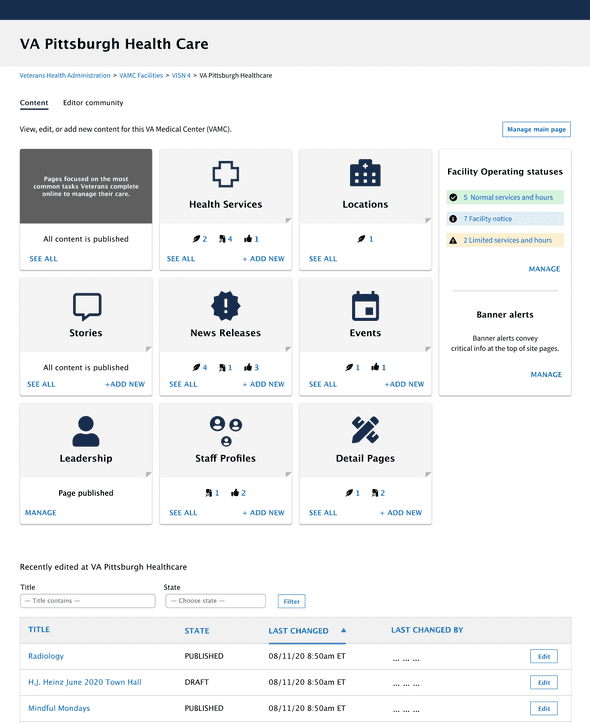Click the thumbs-up icon in Events card

(x=375, y=367)
